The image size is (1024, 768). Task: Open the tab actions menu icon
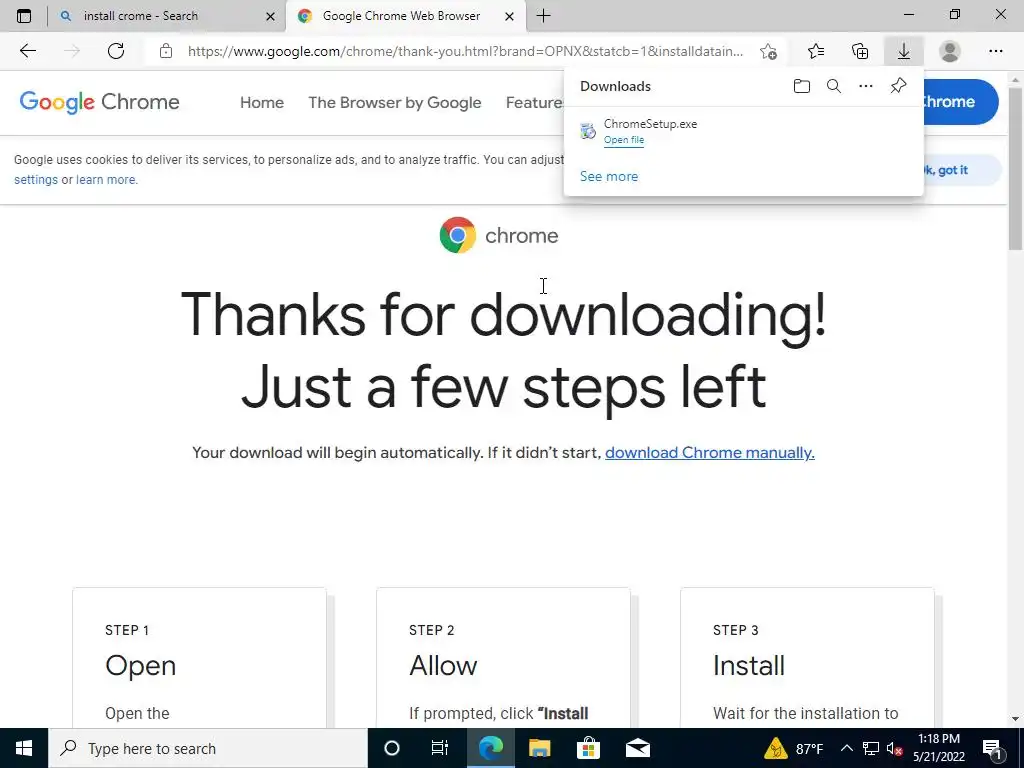coord(24,16)
